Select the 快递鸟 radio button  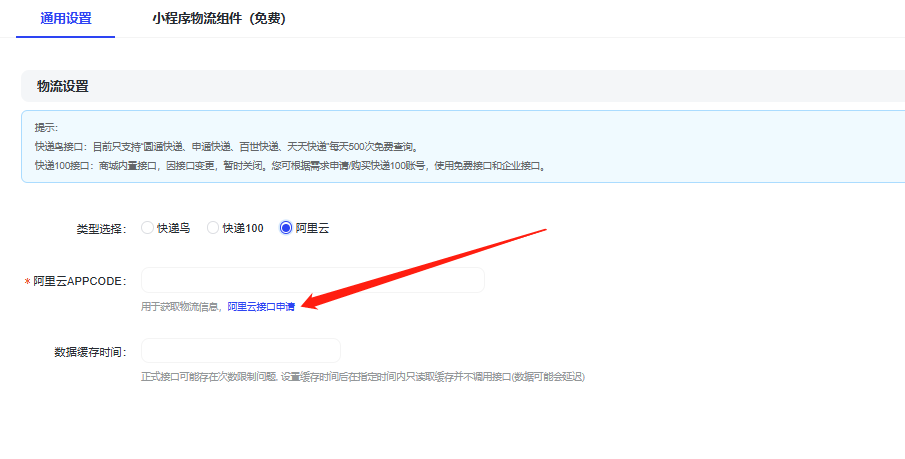point(148,228)
